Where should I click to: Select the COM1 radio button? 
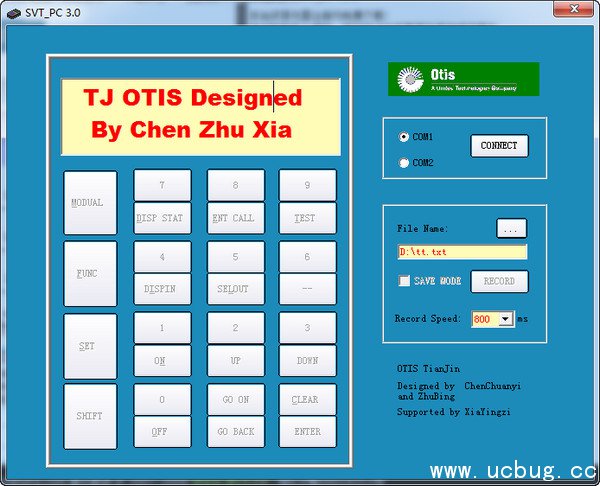[x=404, y=137]
